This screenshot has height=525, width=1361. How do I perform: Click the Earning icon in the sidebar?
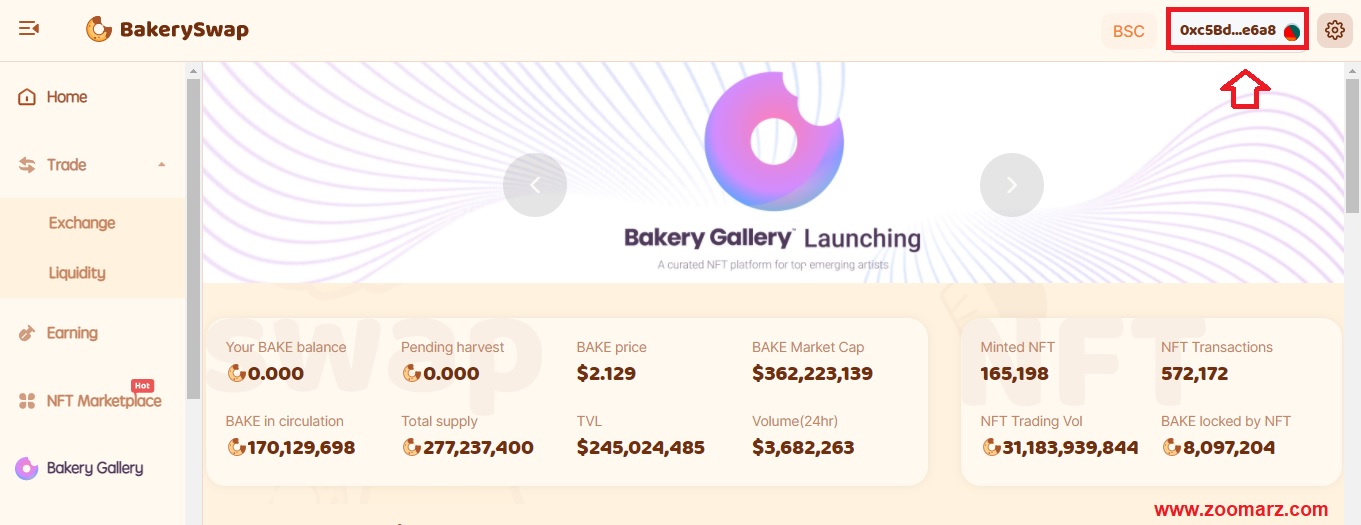27,333
